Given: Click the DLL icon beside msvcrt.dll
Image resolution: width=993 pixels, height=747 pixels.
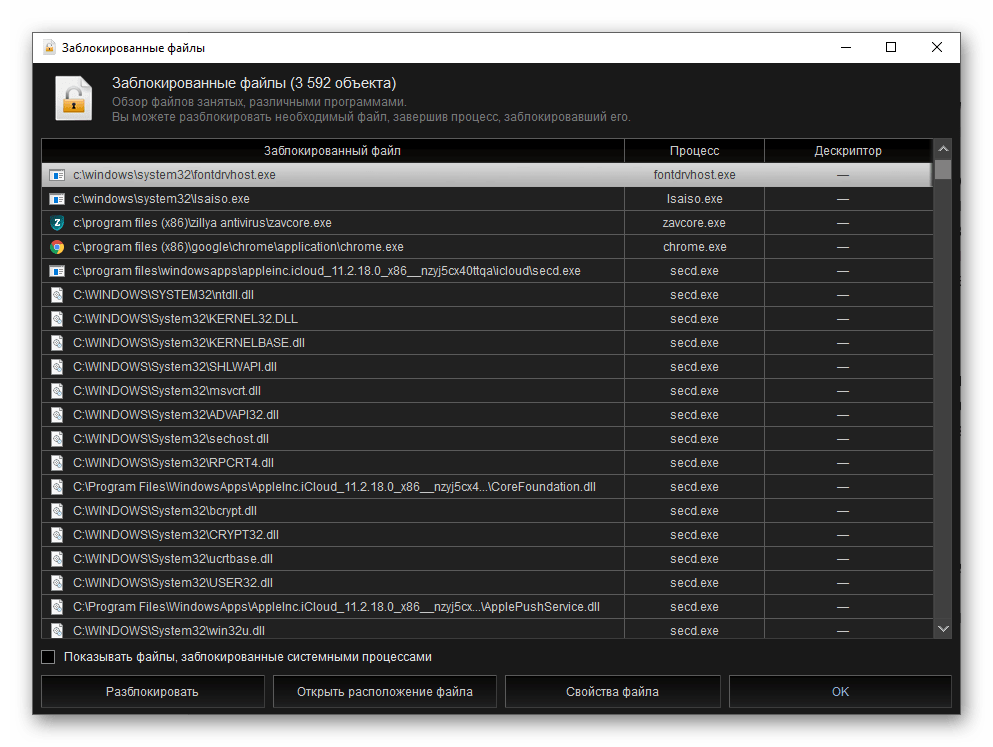Looking at the screenshot, I should coord(57,391).
